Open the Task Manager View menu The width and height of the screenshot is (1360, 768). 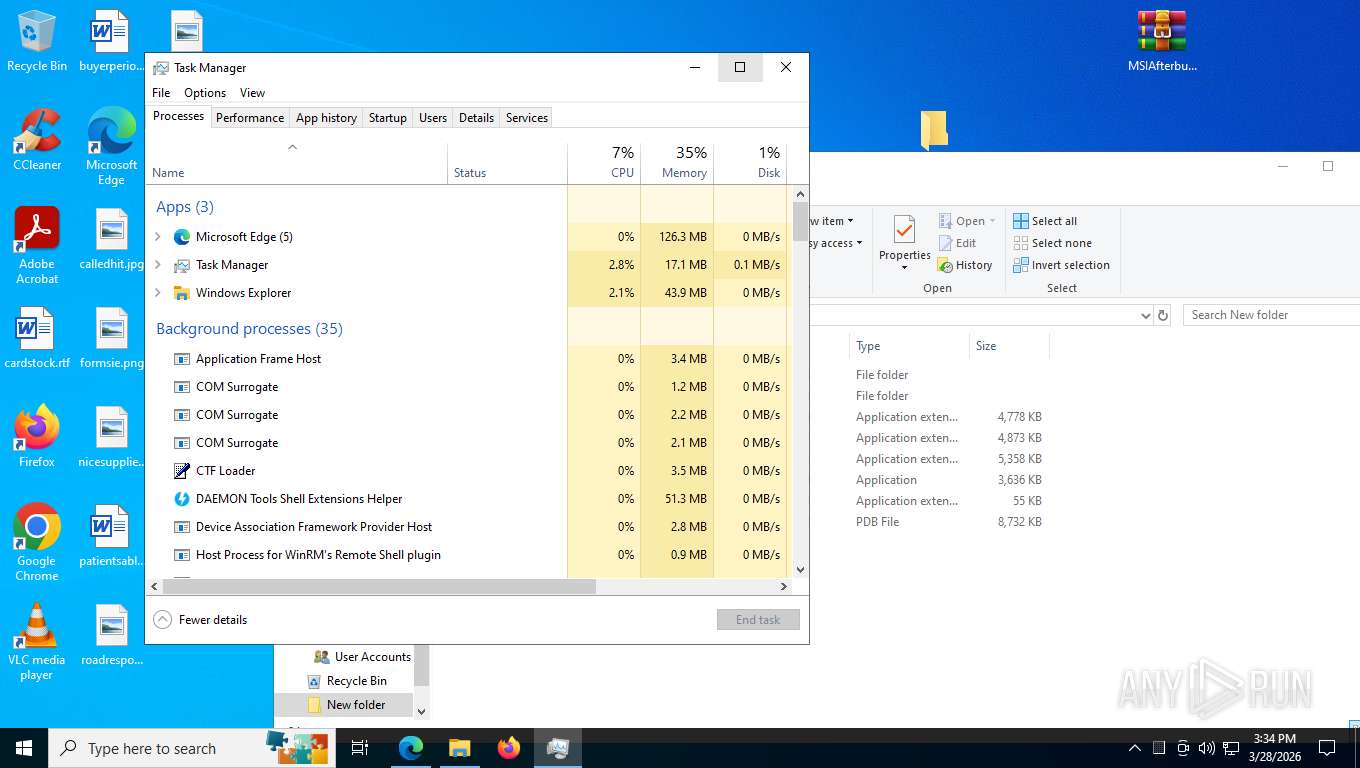point(252,93)
